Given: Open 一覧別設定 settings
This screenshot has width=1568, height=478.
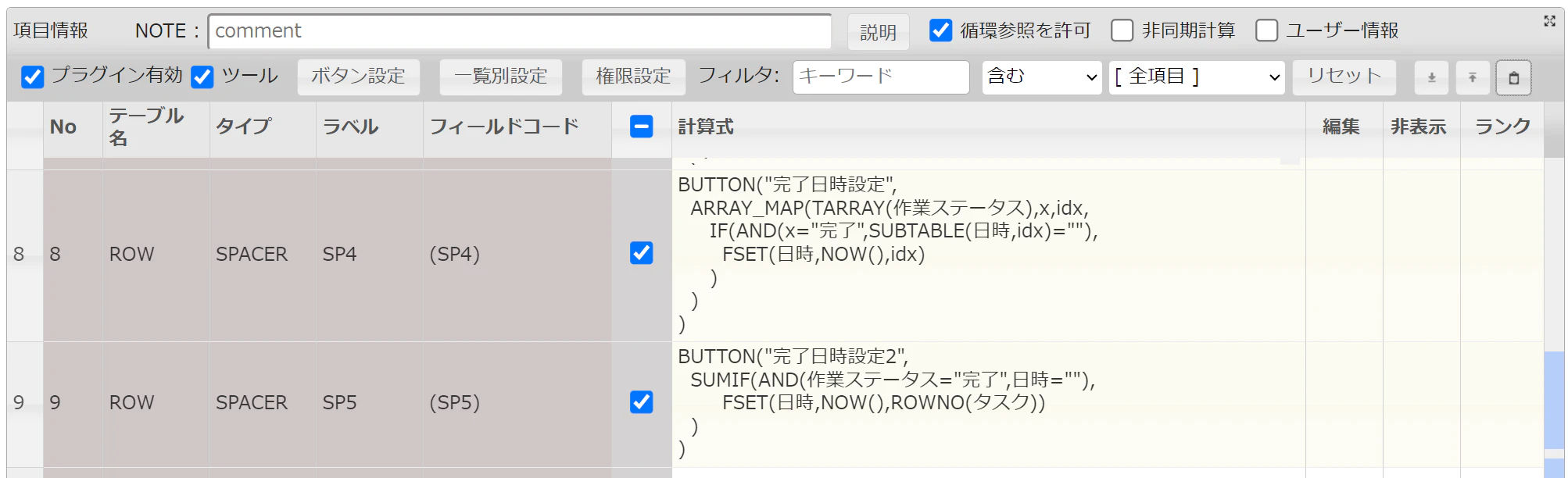Looking at the screenshot, I should (500, 77).
